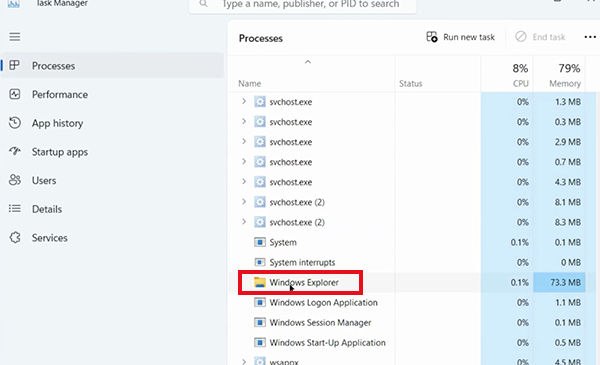Click the System interrupts process icon
This screenshot has height=365, width=600.
pyautogui.click(x=260, y=262)
